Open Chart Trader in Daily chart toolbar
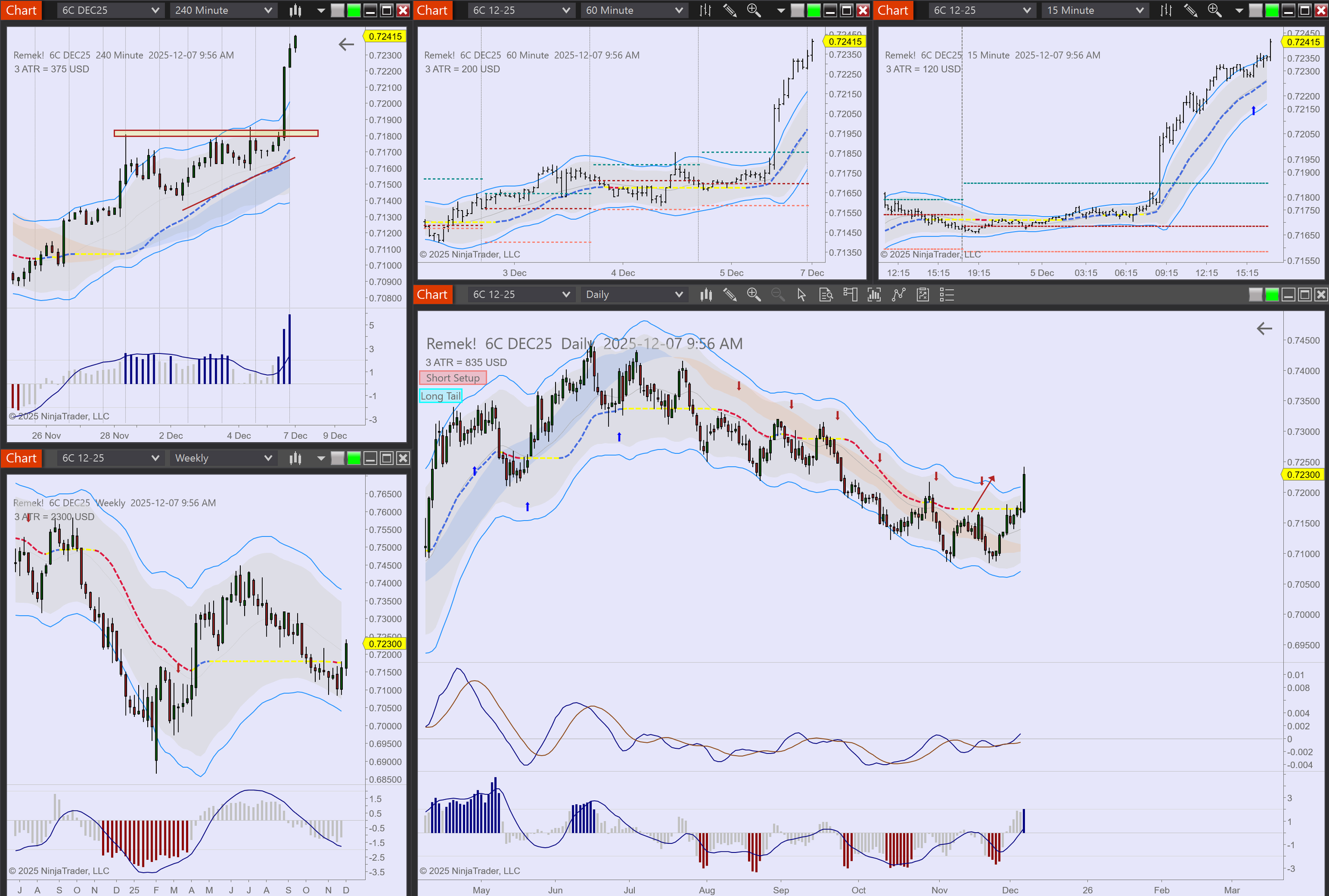The image size is (1329, 896). pyautogui.click(x=850, y=295)
